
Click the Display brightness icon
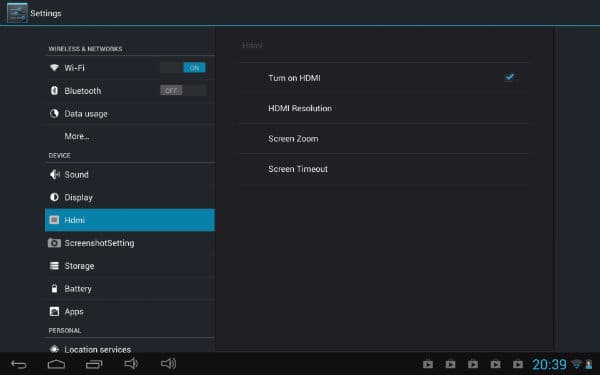coord(54,197)
